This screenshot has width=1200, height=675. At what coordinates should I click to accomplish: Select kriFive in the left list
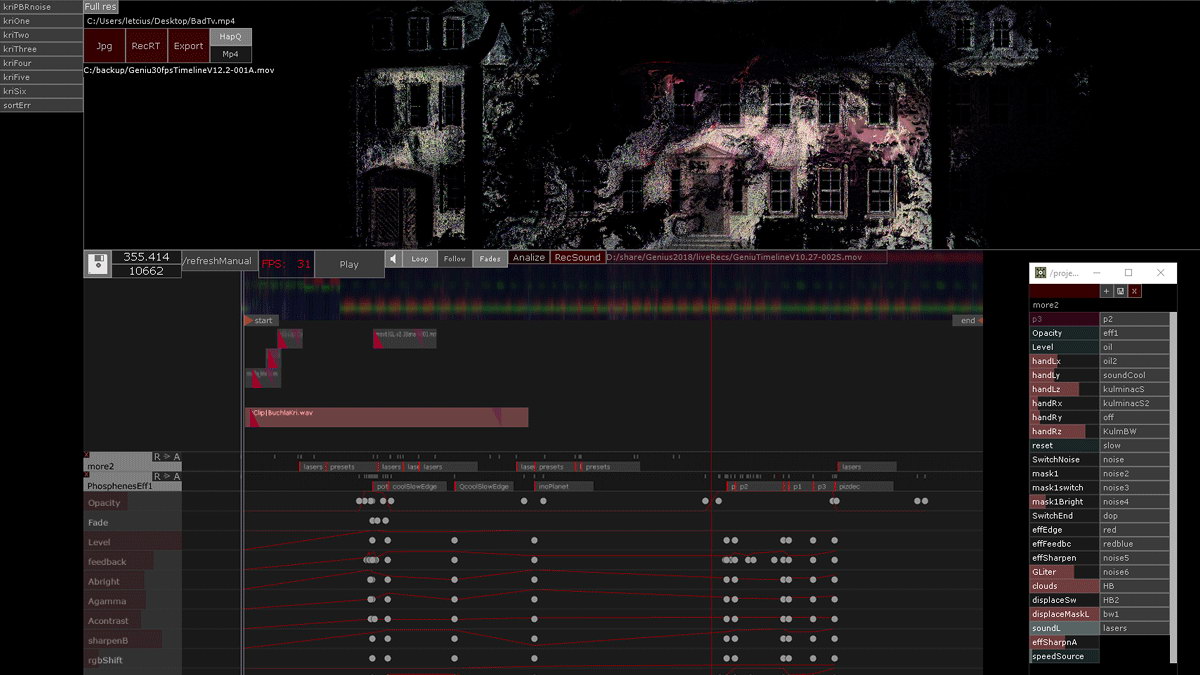pyautogui.click(x=41, y=77)
